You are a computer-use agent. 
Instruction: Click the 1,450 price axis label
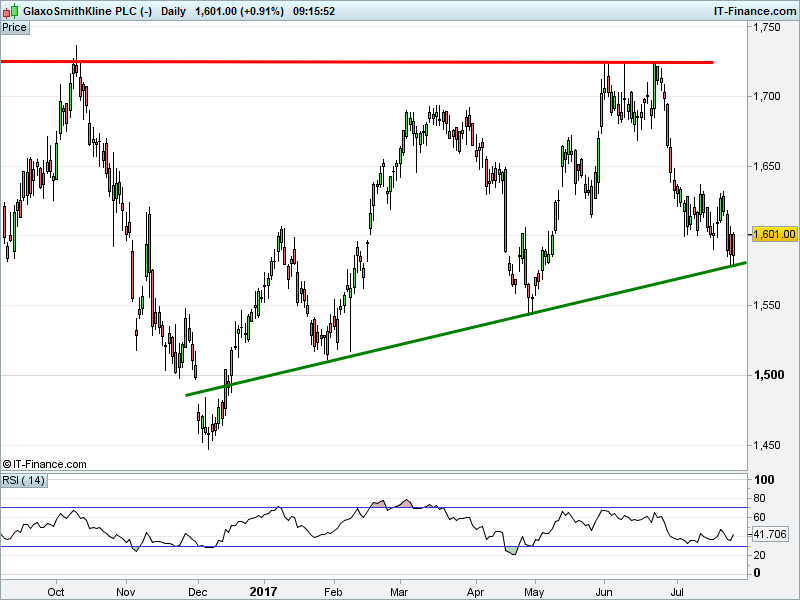point(767,445)
